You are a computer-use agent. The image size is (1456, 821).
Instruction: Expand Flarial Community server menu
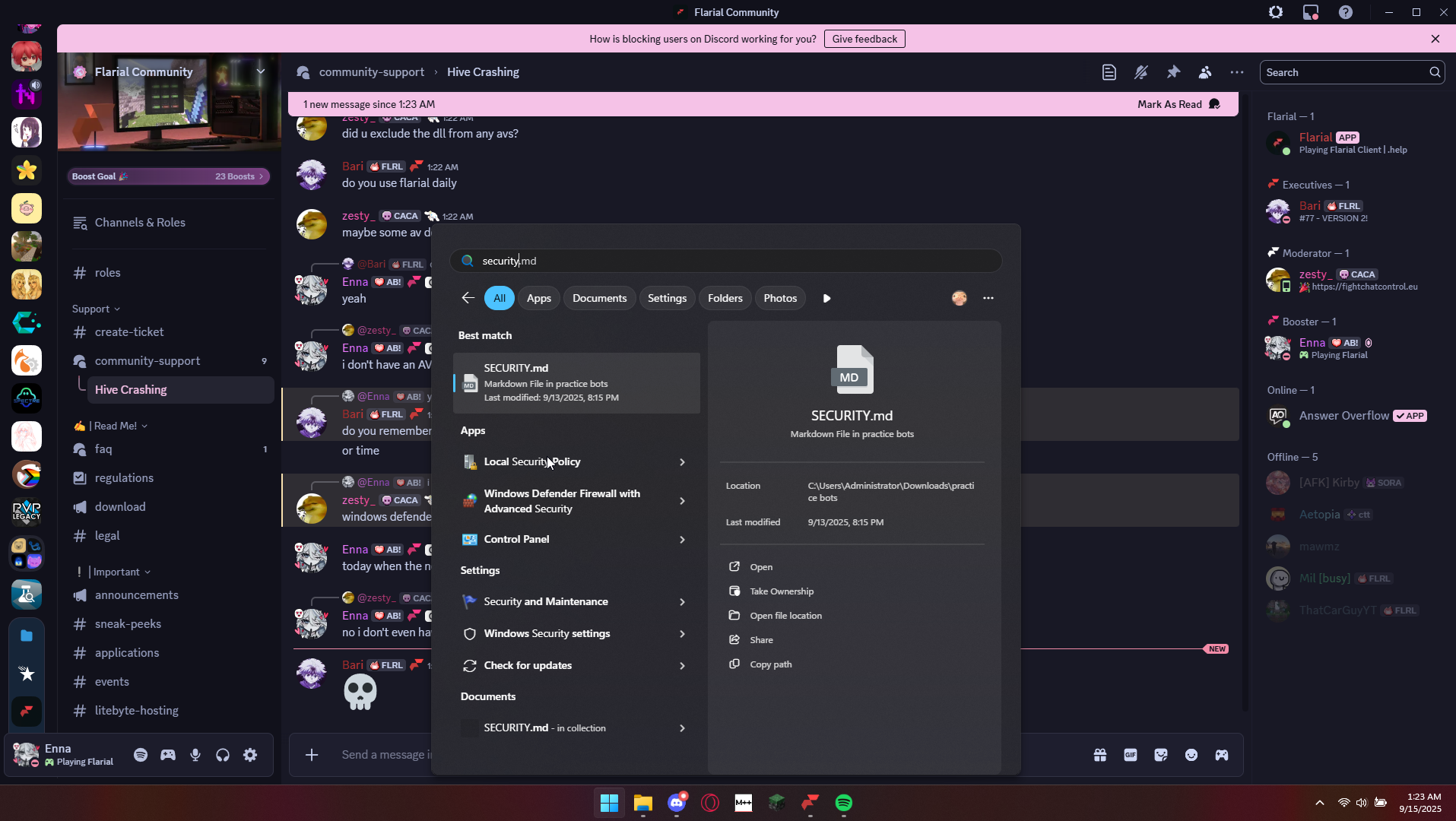point(261,71)
